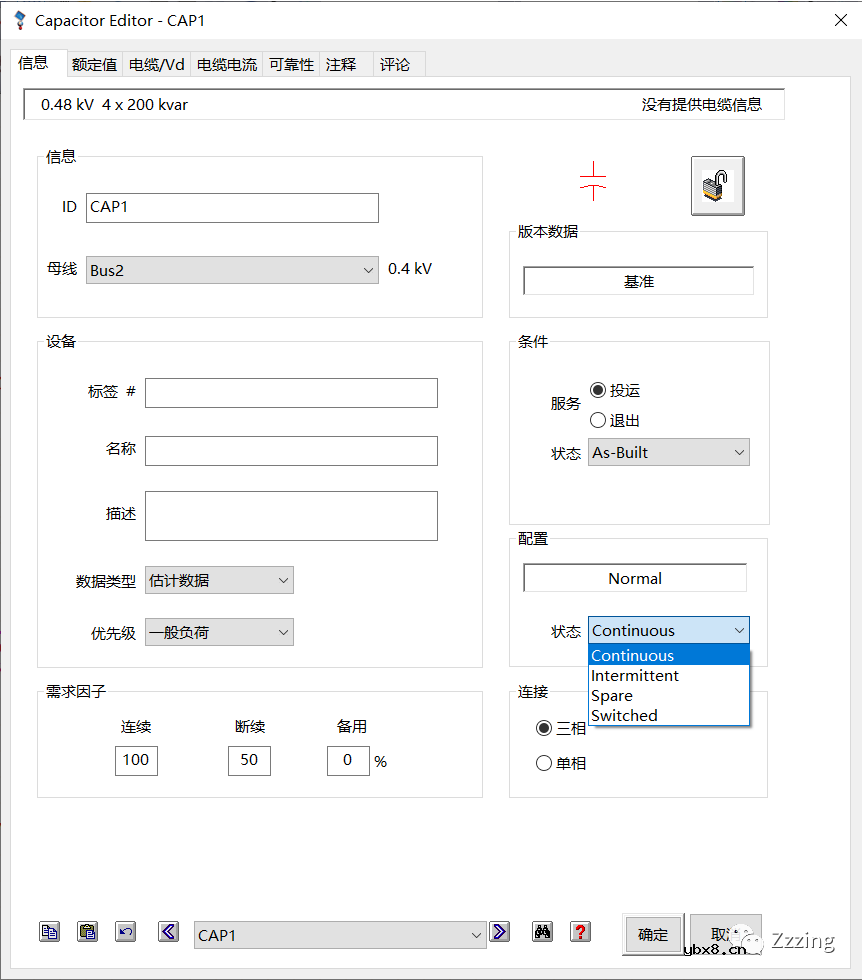
Task: Click the undo arrow icon near bottom
Action: (x=125, y=931)
